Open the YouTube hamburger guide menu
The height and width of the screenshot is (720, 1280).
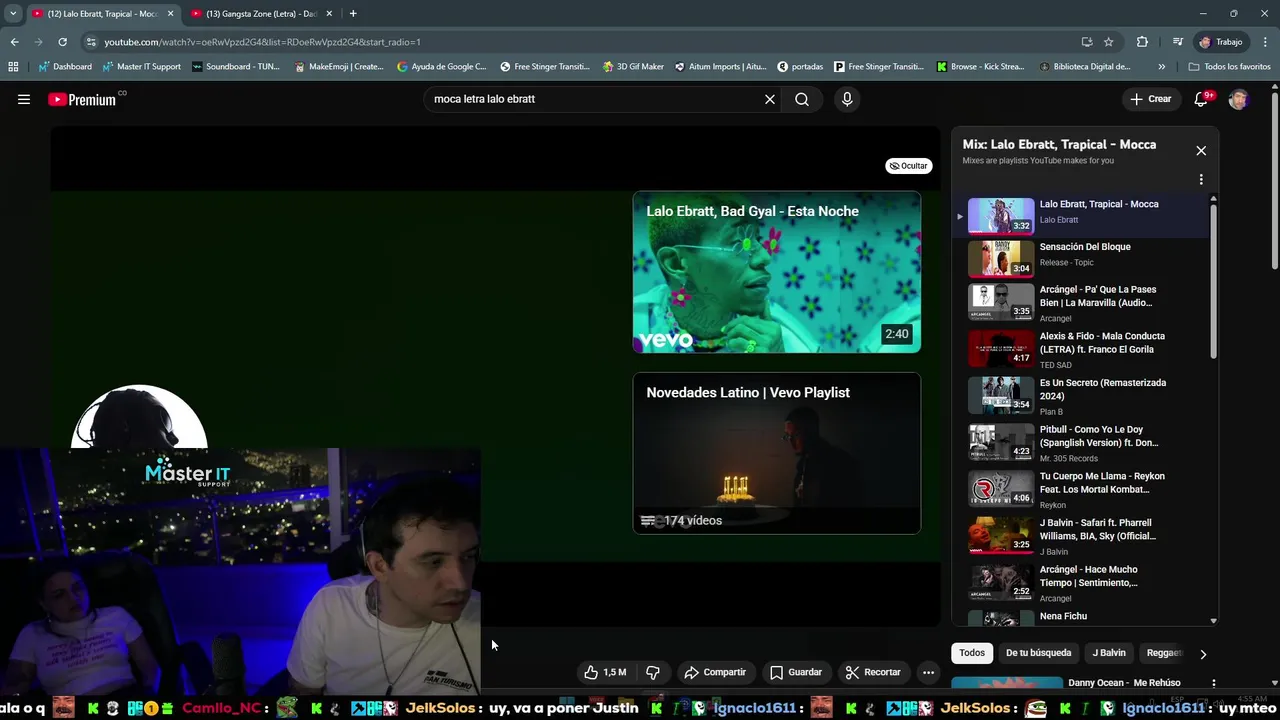click(x=24, y=99)
